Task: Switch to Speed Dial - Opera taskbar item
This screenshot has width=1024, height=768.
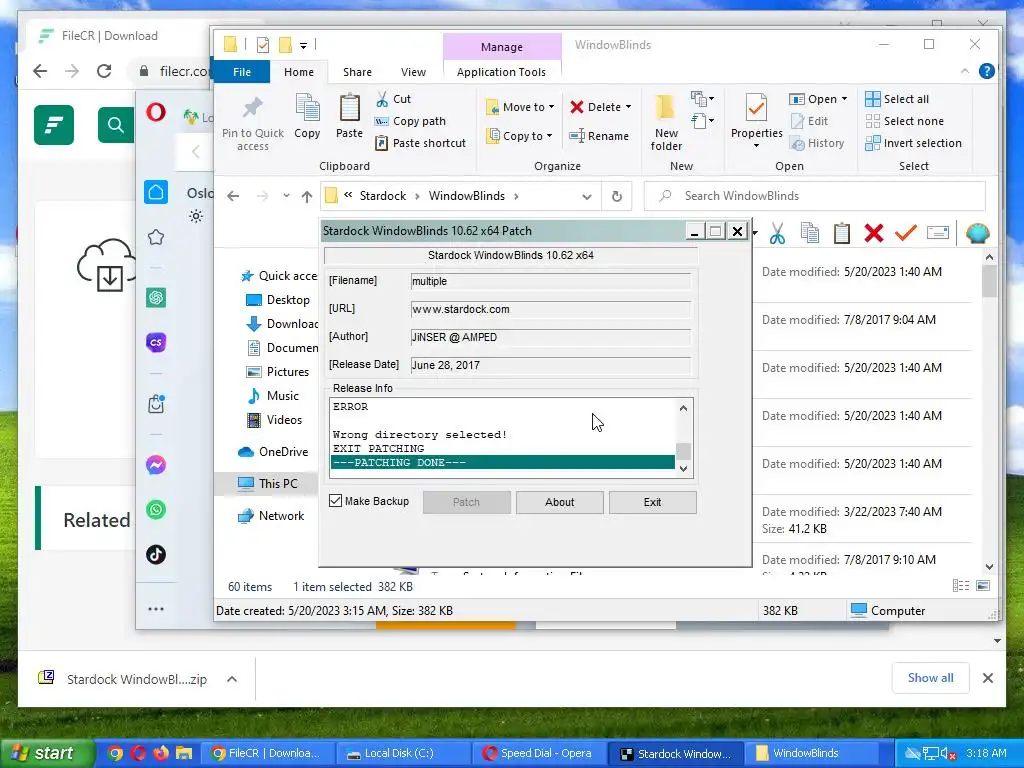Action: (539, 753)
